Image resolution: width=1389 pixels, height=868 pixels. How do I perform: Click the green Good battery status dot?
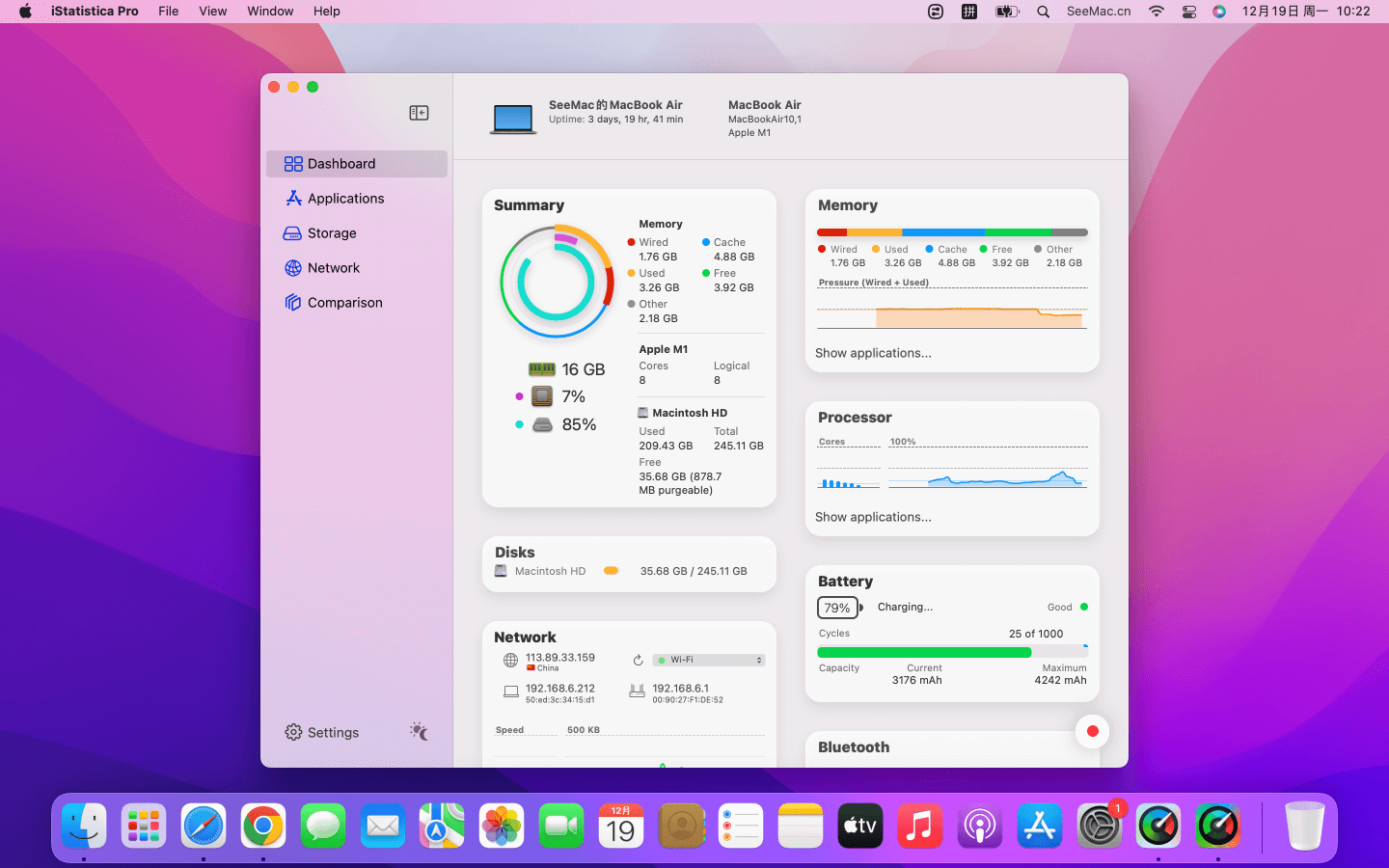click(1084, 608)
